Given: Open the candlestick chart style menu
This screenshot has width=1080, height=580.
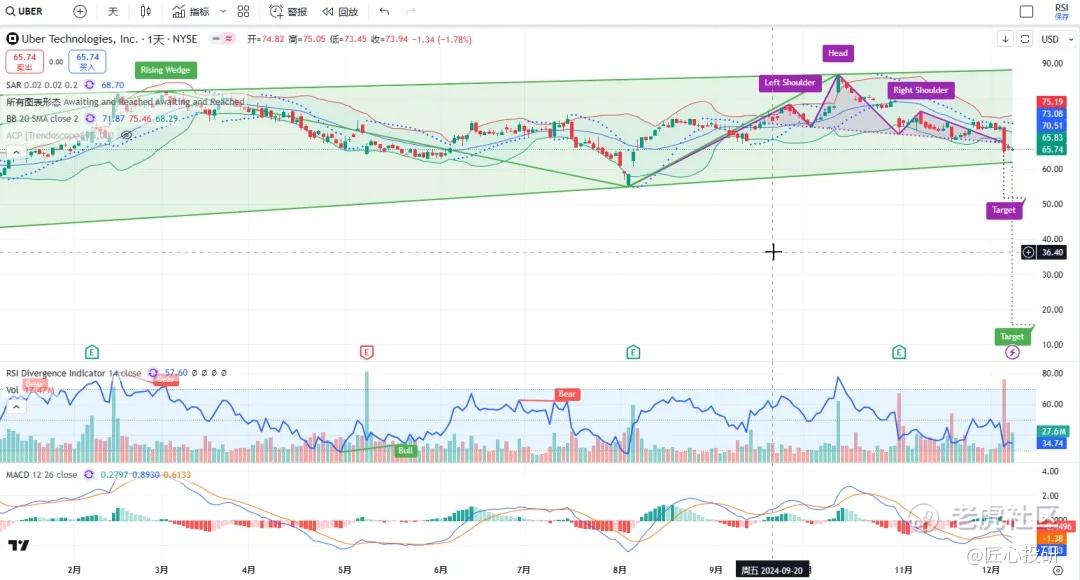Looking at the screenshot, I should pyautogui.click(x=145, y=11).
